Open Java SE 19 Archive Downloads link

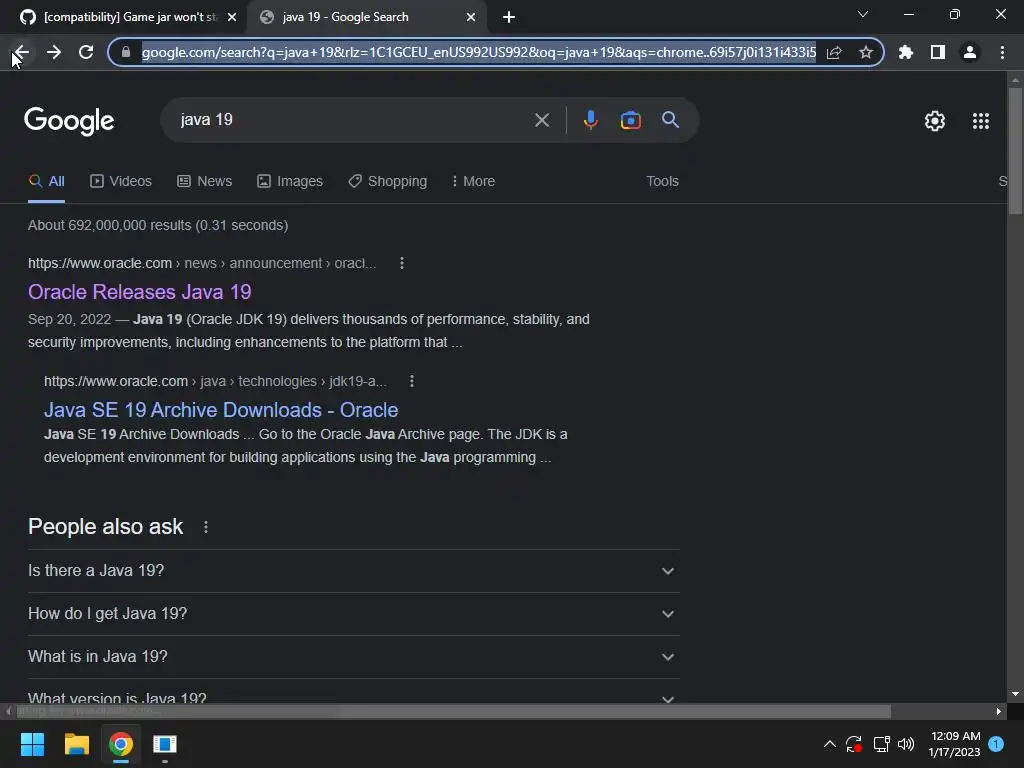(221, 410)
